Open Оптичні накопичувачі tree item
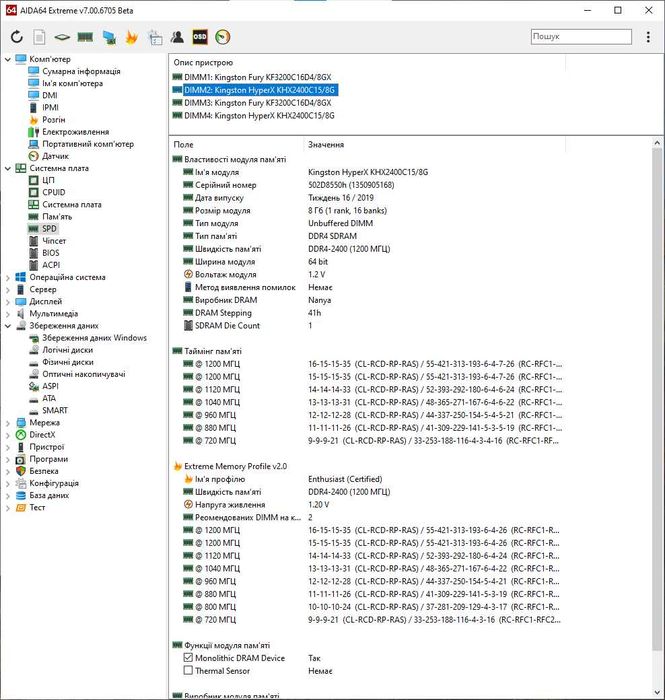 pyautogui.click(x=83, y=374)
